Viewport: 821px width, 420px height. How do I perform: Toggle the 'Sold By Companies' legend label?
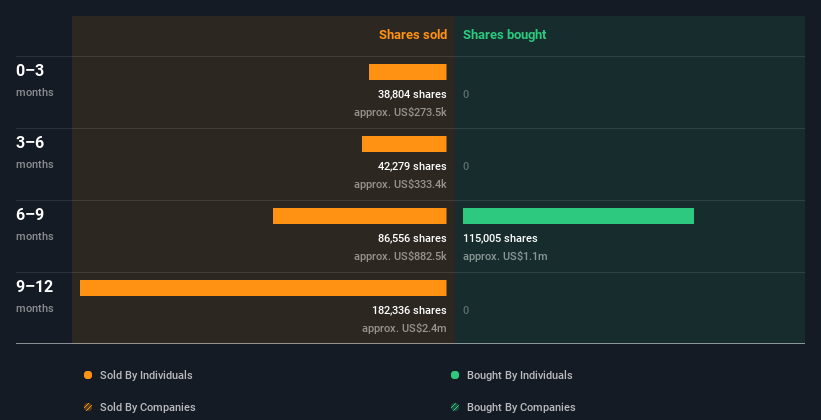pyautogui.click(x=148, y=407)
